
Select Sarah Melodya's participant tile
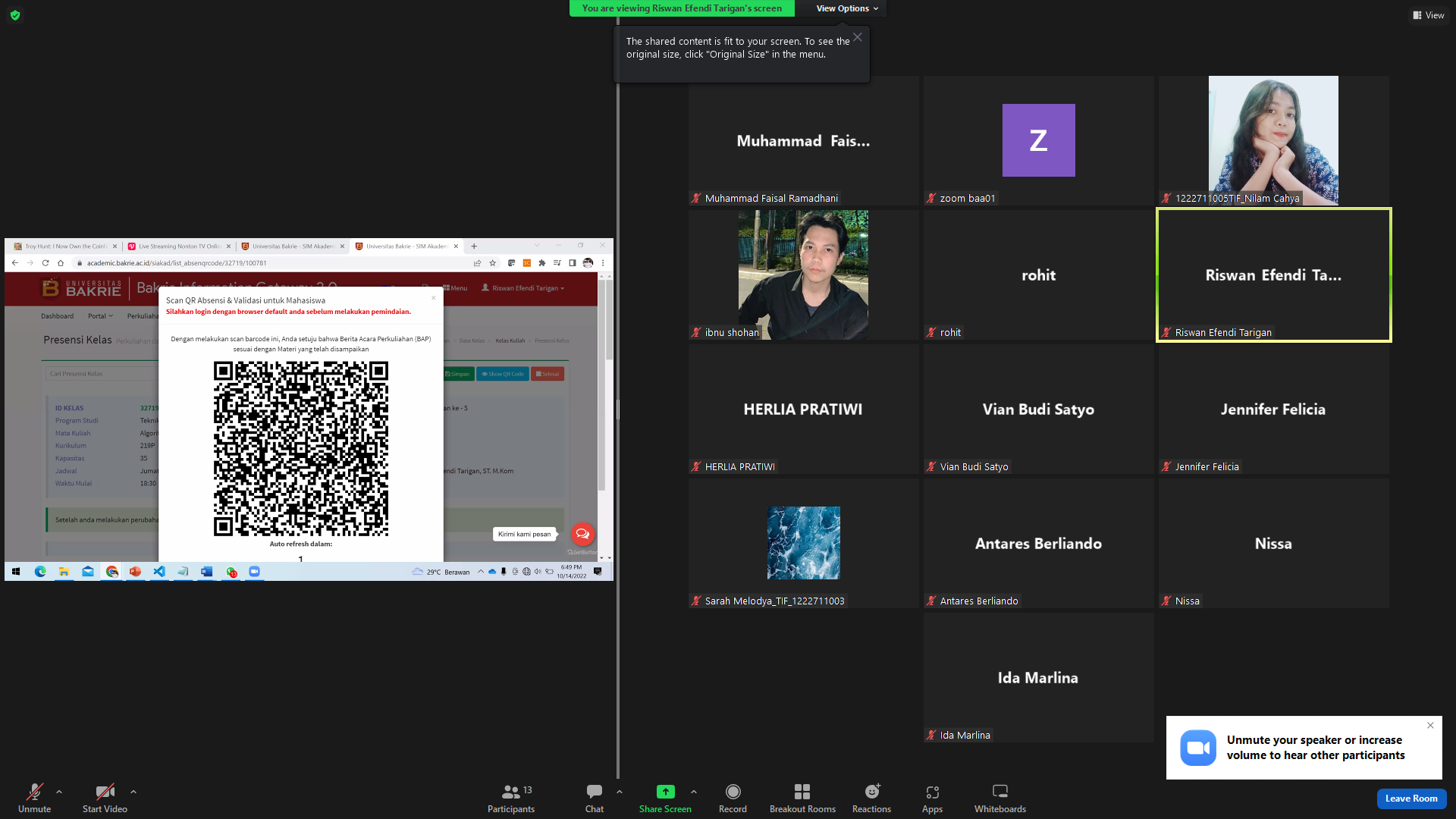(x=803, y=543)
